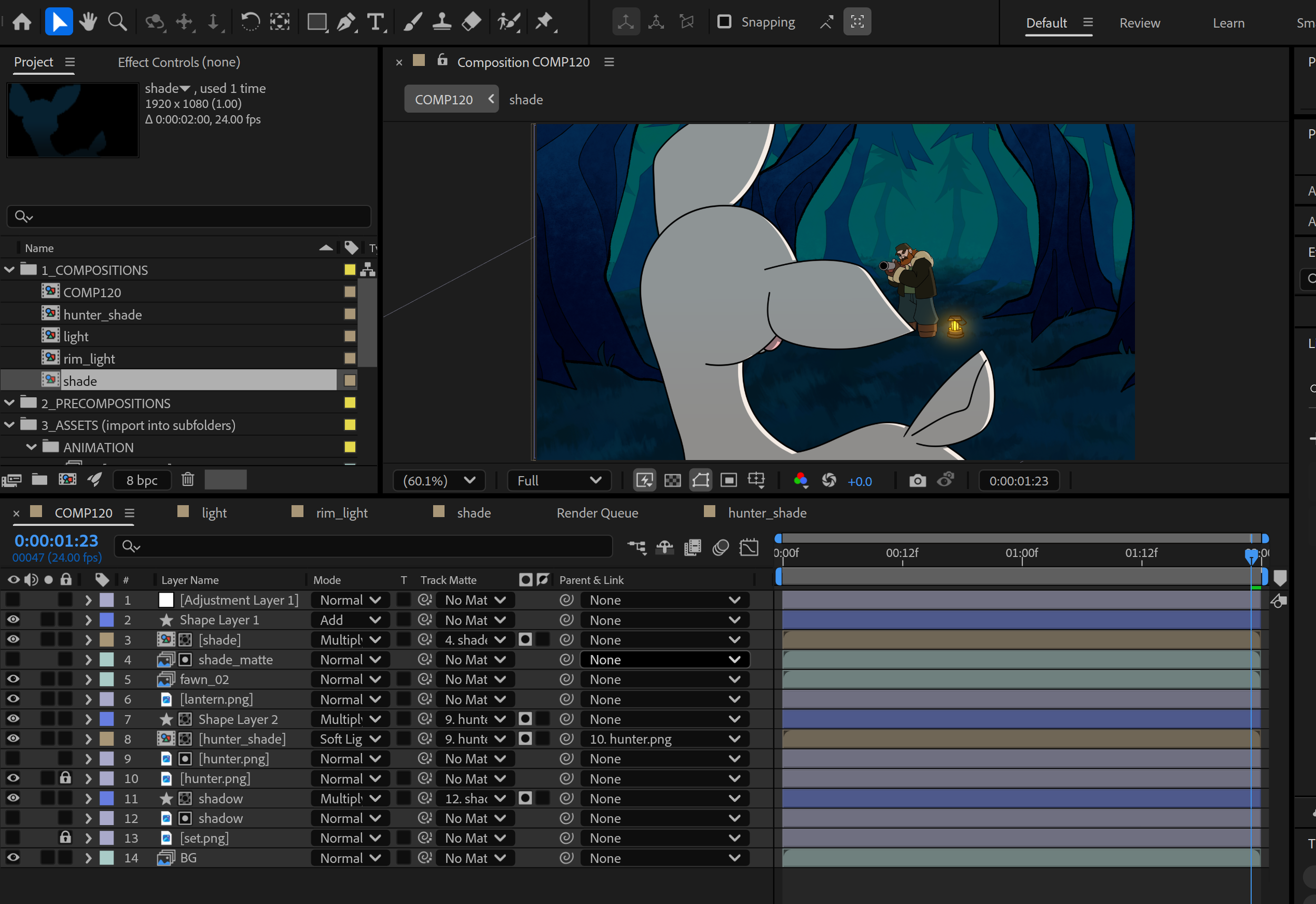The image size is (1316, 904).
Task: Hide the fawn_02 layer
Action: [13, 679]
